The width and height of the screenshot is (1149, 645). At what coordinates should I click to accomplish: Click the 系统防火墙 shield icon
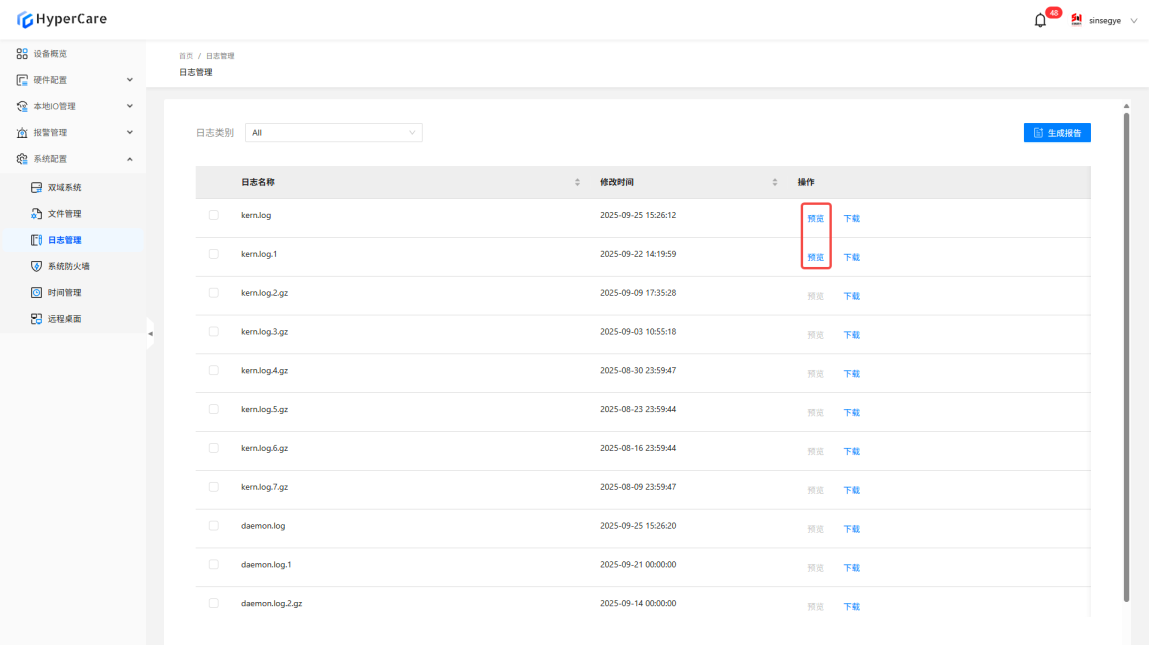[x=36, y=266]
